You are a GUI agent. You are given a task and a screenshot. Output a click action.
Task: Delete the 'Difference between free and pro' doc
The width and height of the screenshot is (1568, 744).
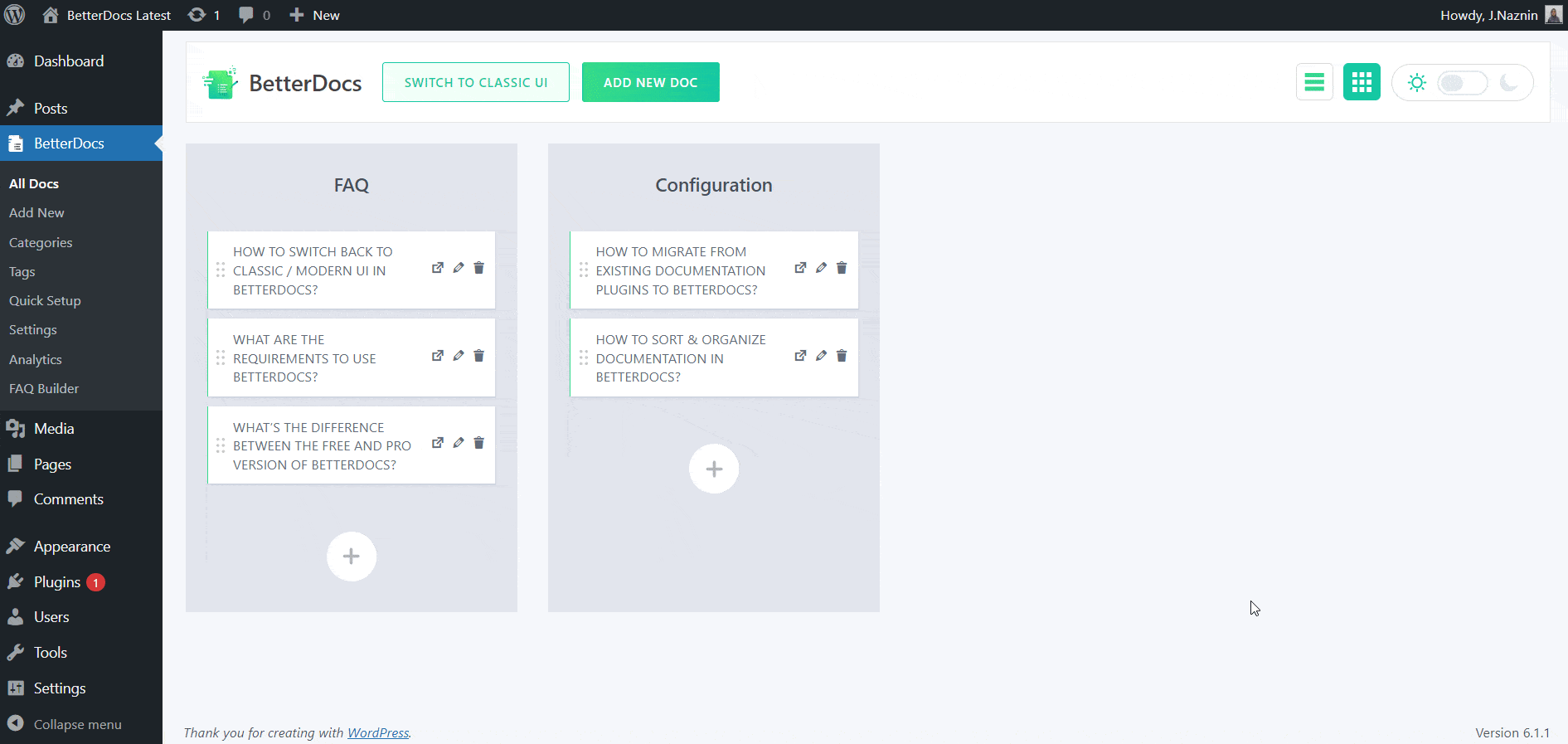(479, 443)
